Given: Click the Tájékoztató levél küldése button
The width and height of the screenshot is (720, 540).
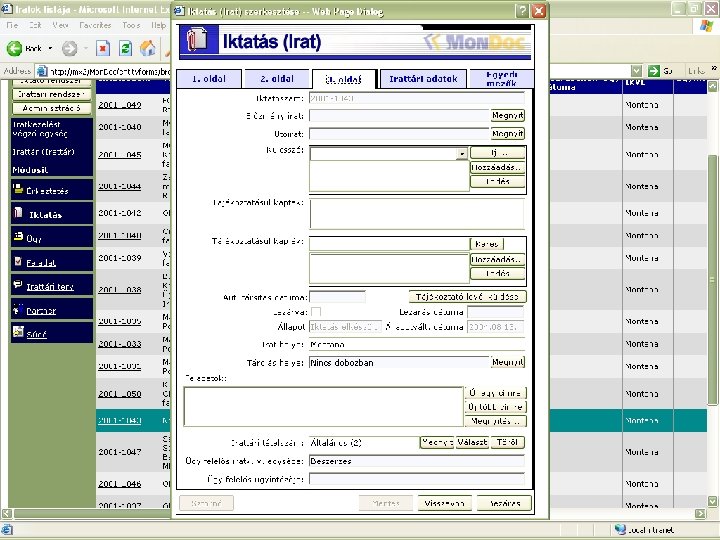Looking at the screenshot, I should [x=467, y=297].
